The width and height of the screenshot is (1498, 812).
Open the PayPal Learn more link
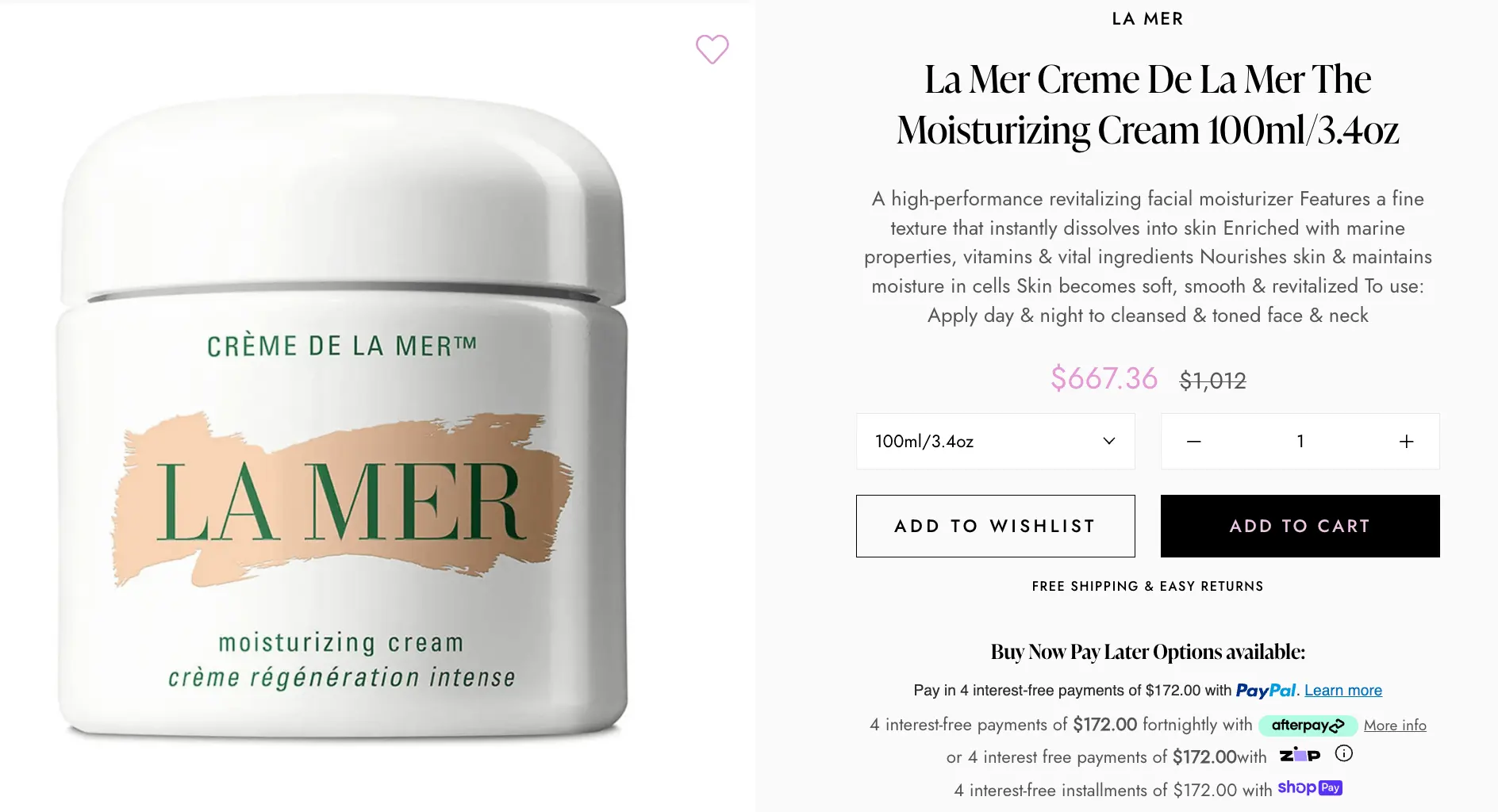pos(1343,691)
